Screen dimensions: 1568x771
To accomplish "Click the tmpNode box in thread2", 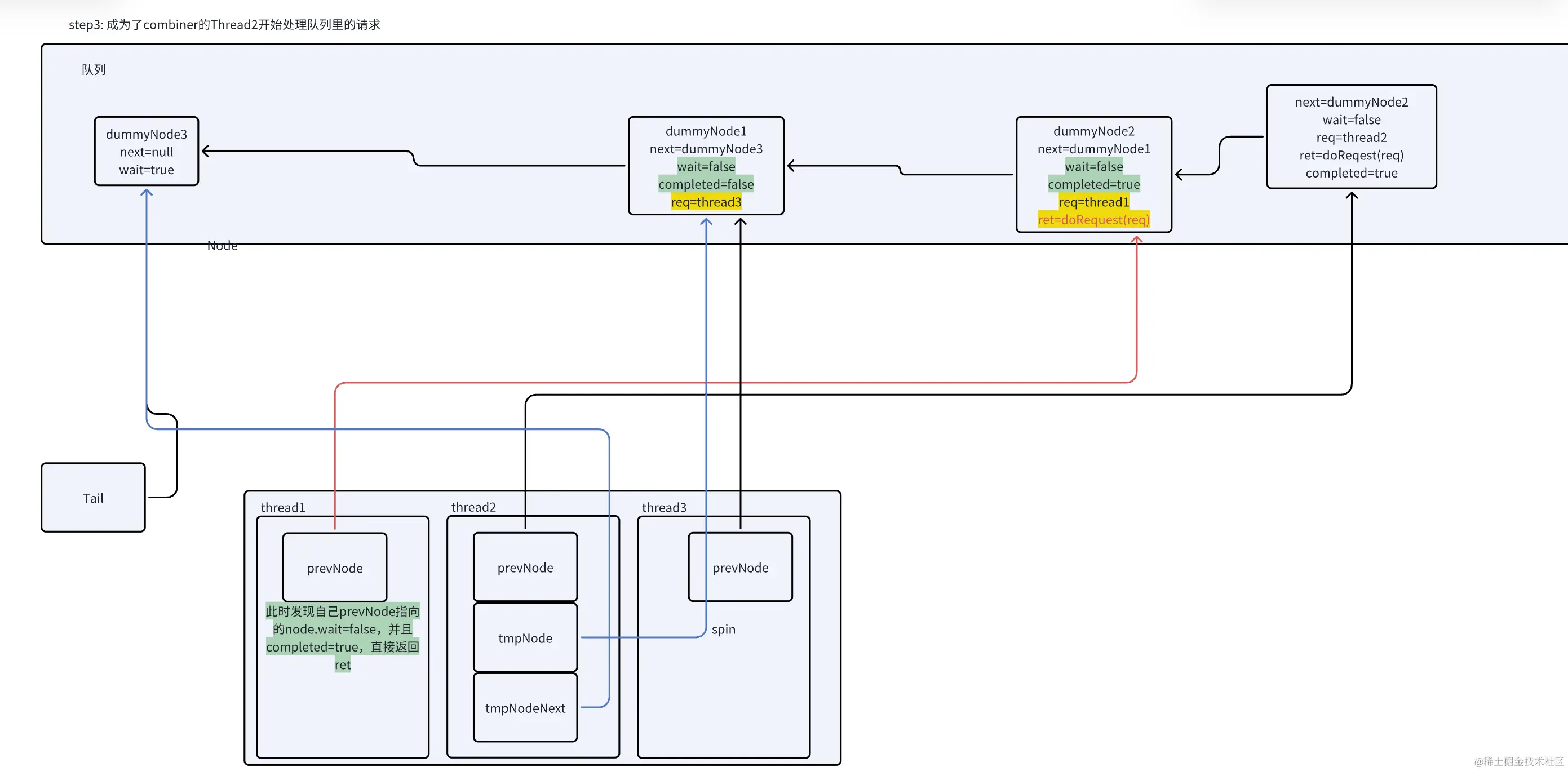I will (x=525, y=638).
